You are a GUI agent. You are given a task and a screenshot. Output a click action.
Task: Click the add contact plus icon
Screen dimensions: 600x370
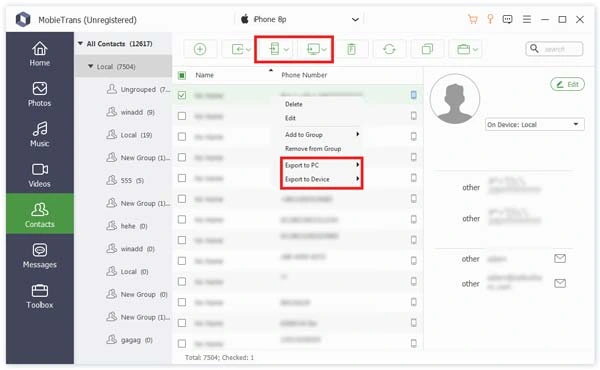200,49
